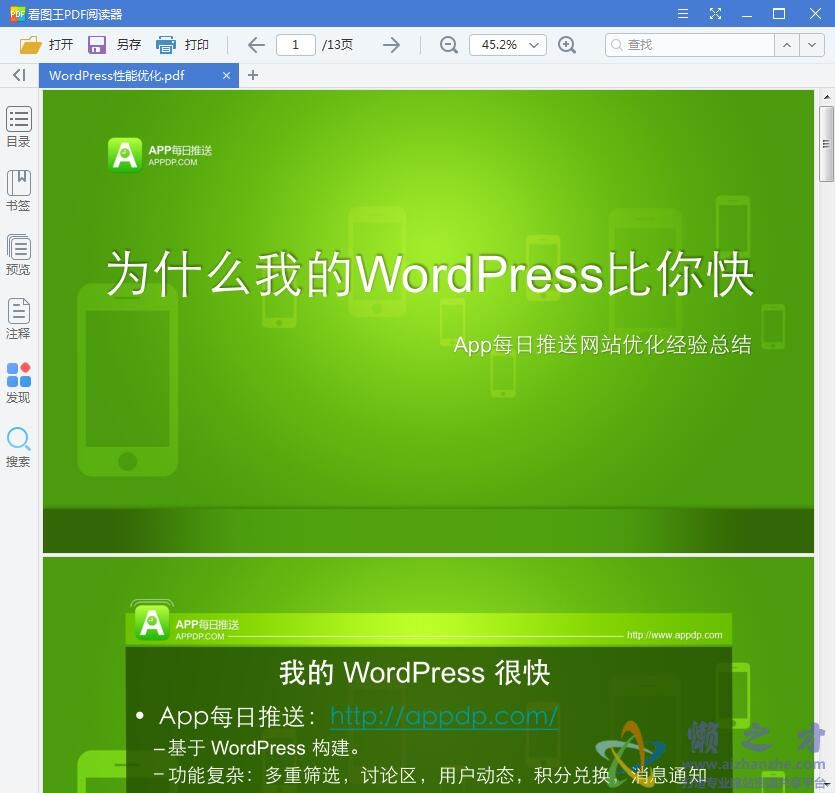Open a new tab with the plus button
This screenshot has width=835, height=793.
point(252,75)
